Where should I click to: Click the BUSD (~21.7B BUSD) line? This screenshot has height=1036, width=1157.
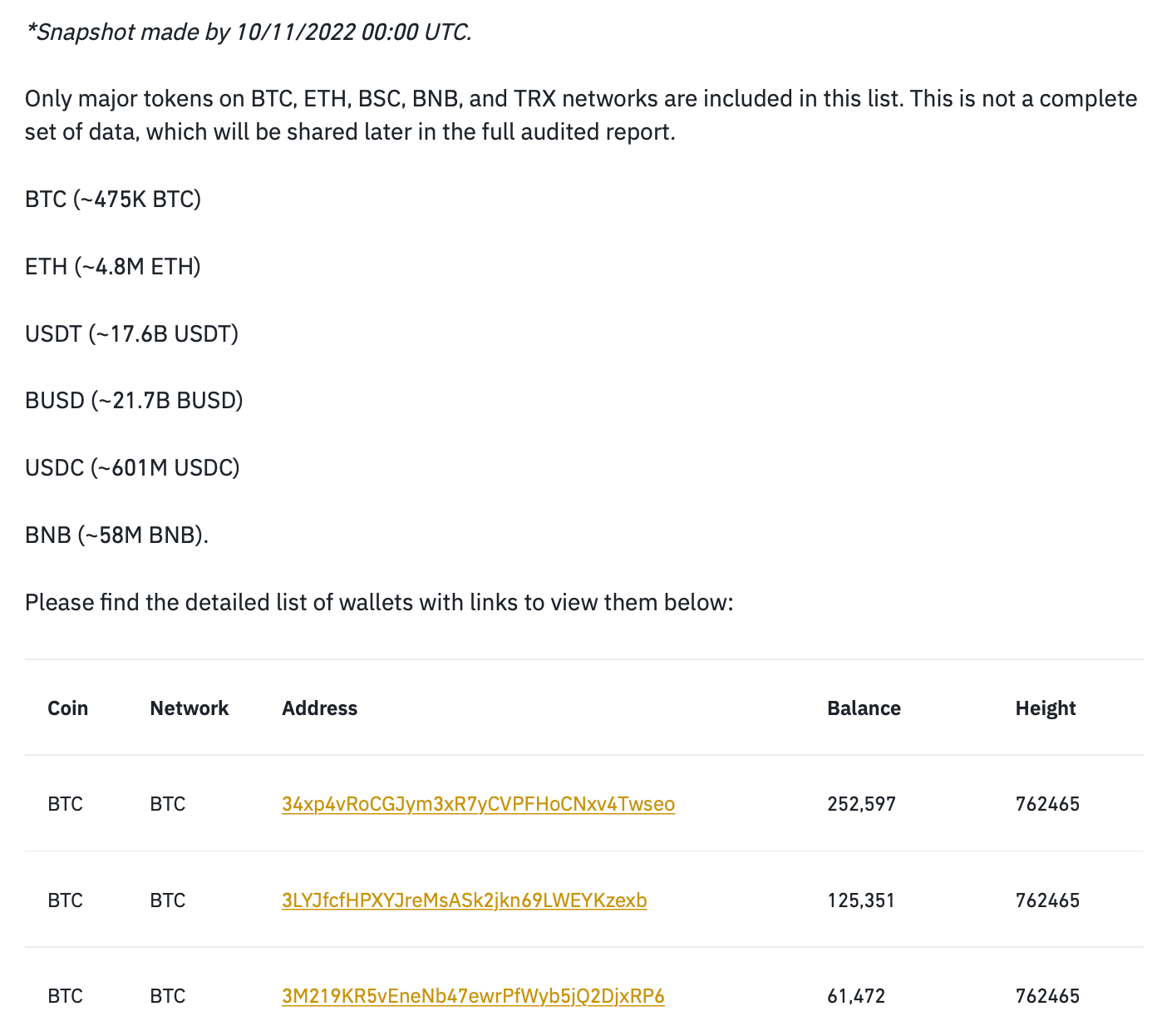pyautogui.click(x=134, y=401)
